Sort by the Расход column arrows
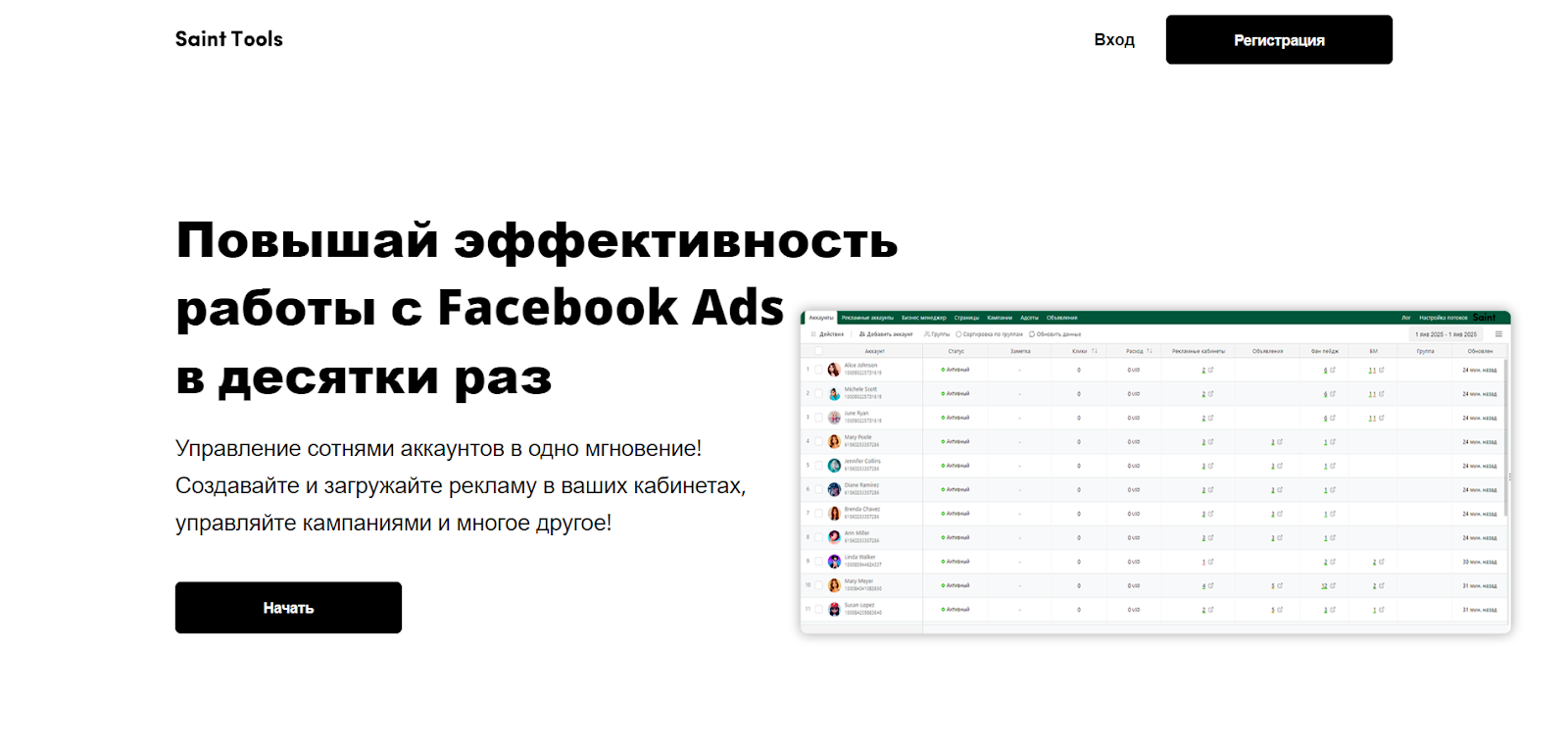The image size is (1568, 751). click(1149, 351)
